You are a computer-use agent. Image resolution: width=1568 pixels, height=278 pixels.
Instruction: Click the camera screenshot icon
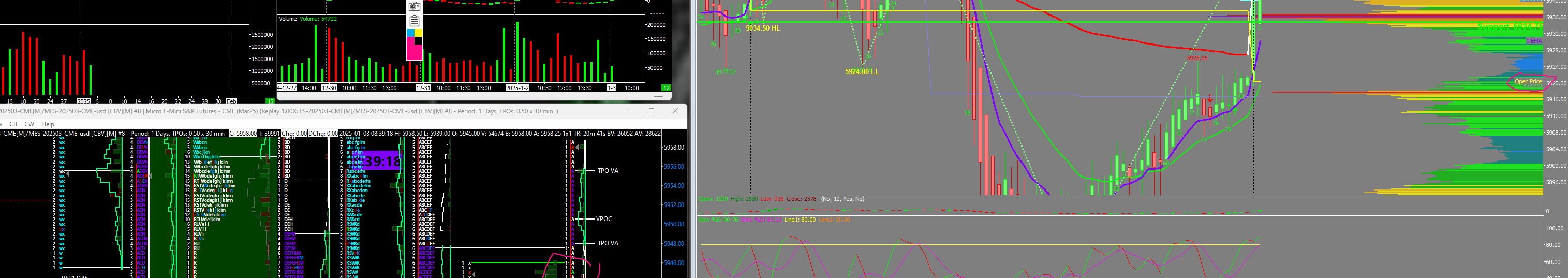[415, 7]
